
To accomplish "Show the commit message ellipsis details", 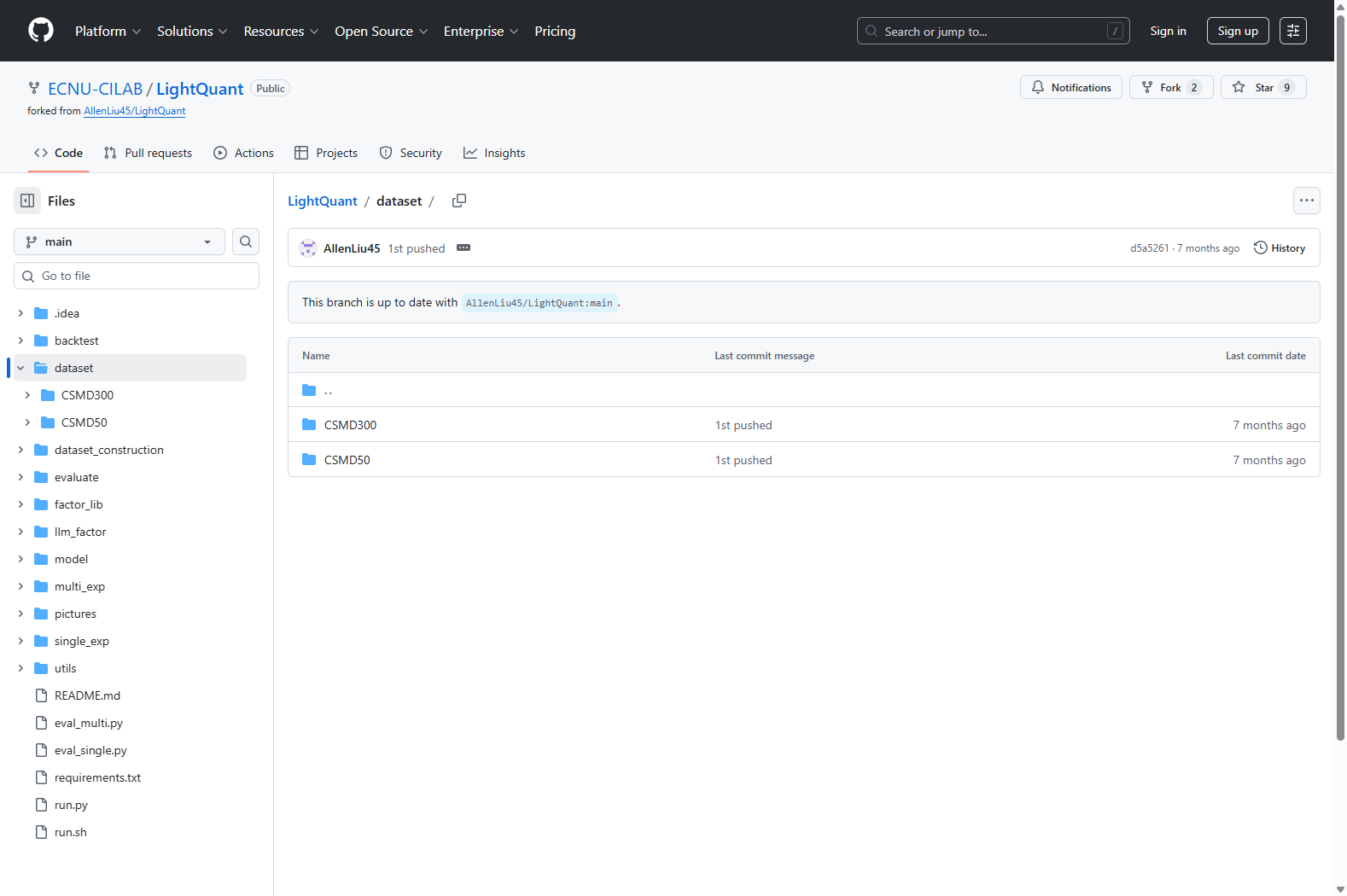I will click(x=464, y=247).
